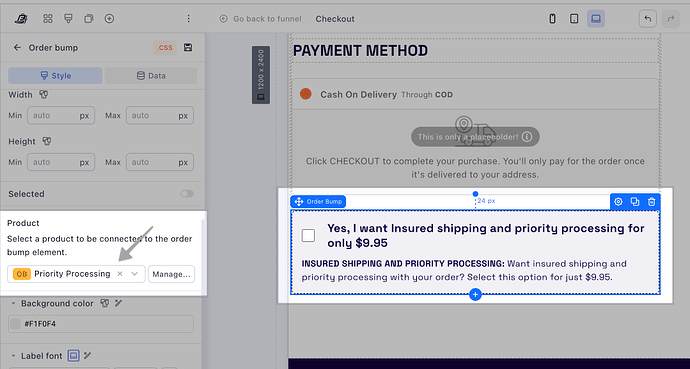Open the .css editor button
This screenshot has height=369, width=690.
point(165,47)
